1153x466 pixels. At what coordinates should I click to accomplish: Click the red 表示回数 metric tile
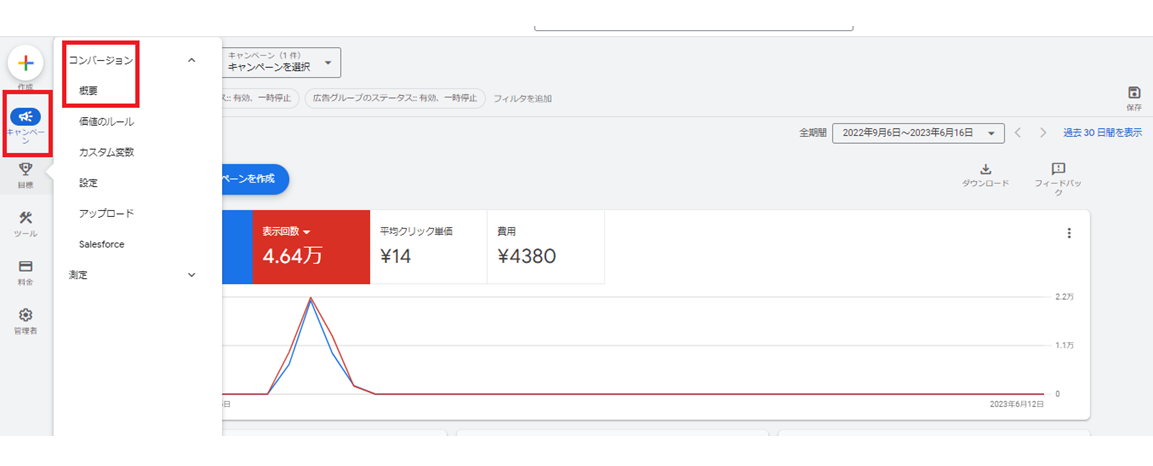click(x=310, y=247)
